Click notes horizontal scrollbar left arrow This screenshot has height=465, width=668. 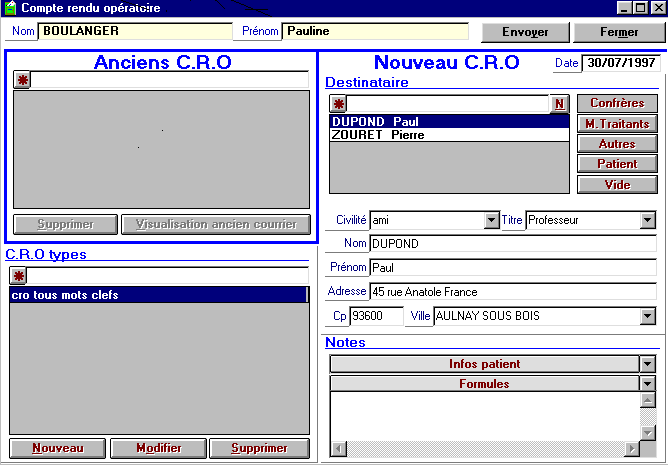tap(339, 449)
